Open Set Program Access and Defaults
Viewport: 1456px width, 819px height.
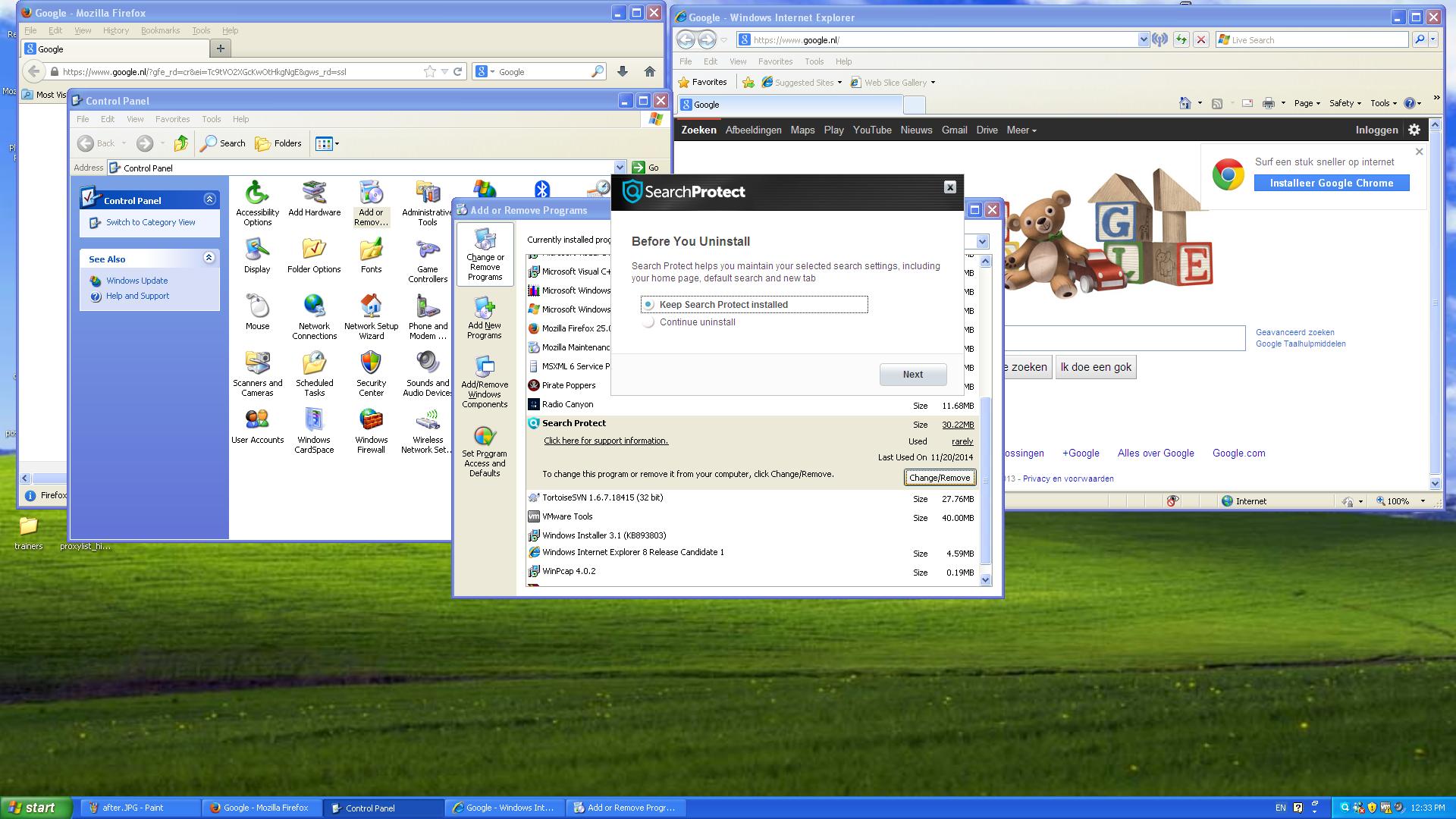pyautogui.click(x=485, y=450)
